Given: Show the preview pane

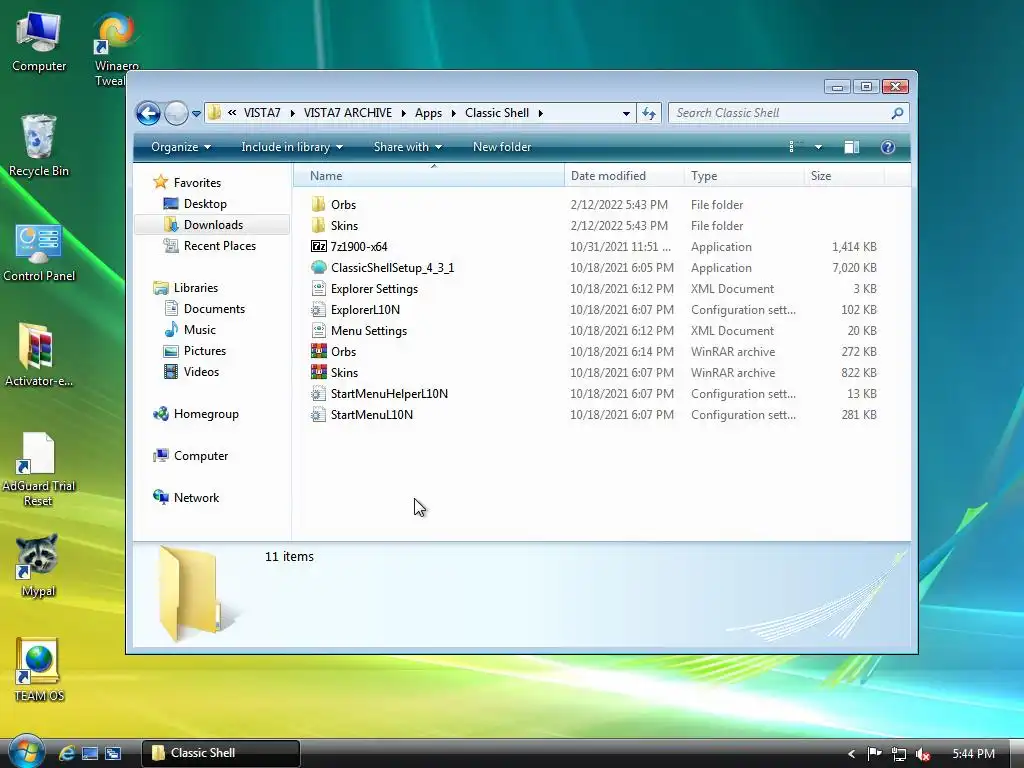Looking at the screenshot, I should [852, 147].
